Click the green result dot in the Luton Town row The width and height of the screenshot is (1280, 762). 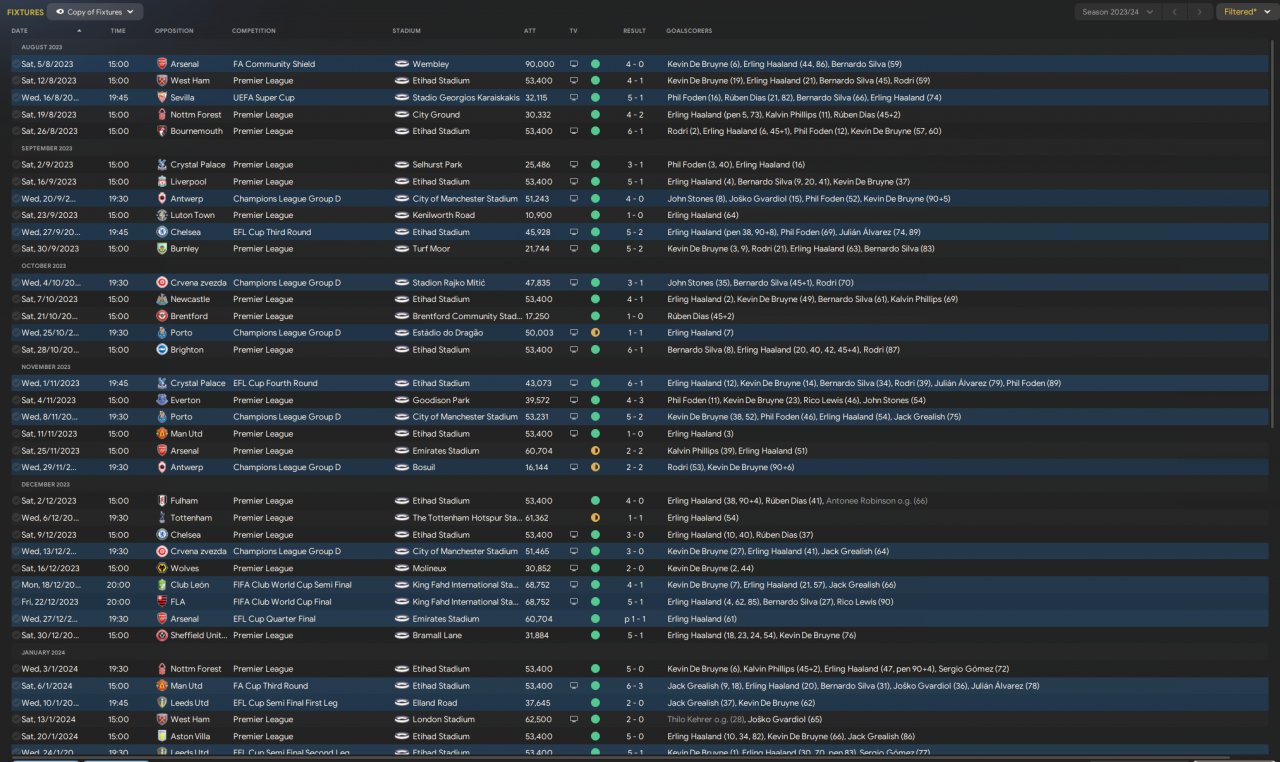tap(595, 215)
